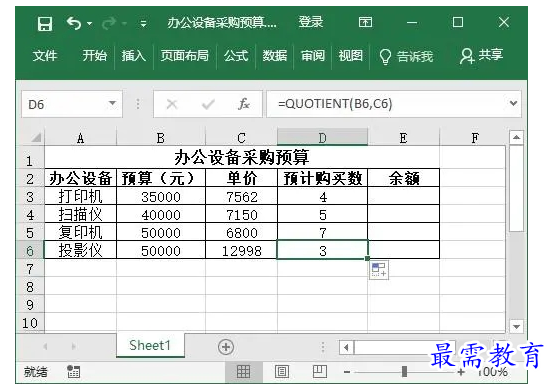552x387 pixels.
Task: Switch to Normal view icon
Action: (243, 371)
